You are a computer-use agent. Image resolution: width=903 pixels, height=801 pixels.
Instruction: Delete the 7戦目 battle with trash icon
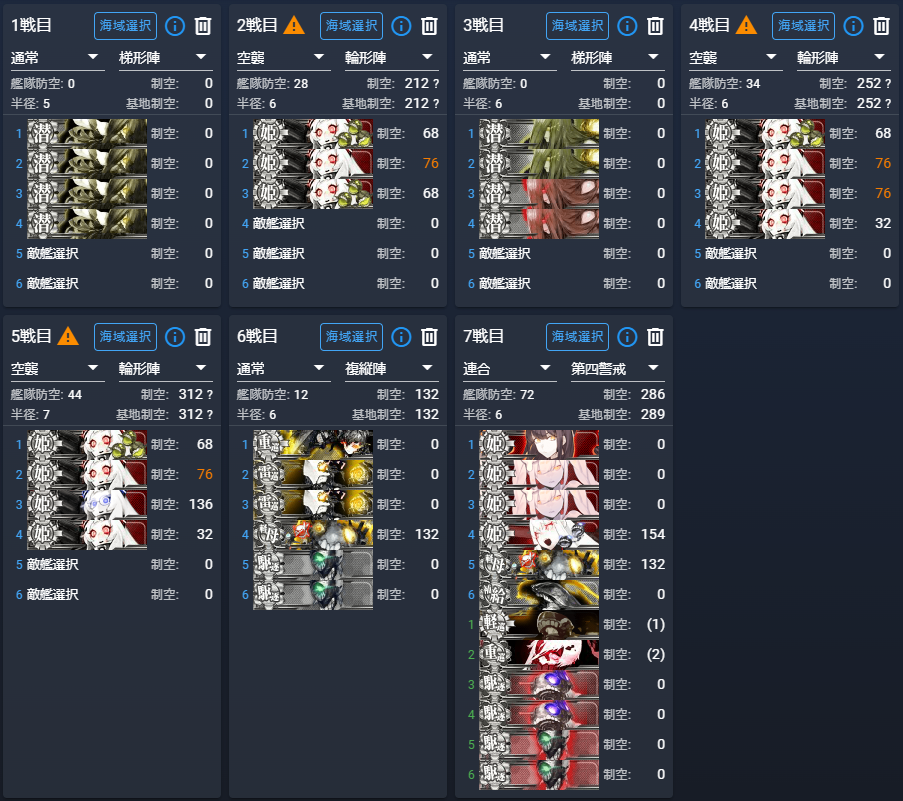click(x=655, y=337)
